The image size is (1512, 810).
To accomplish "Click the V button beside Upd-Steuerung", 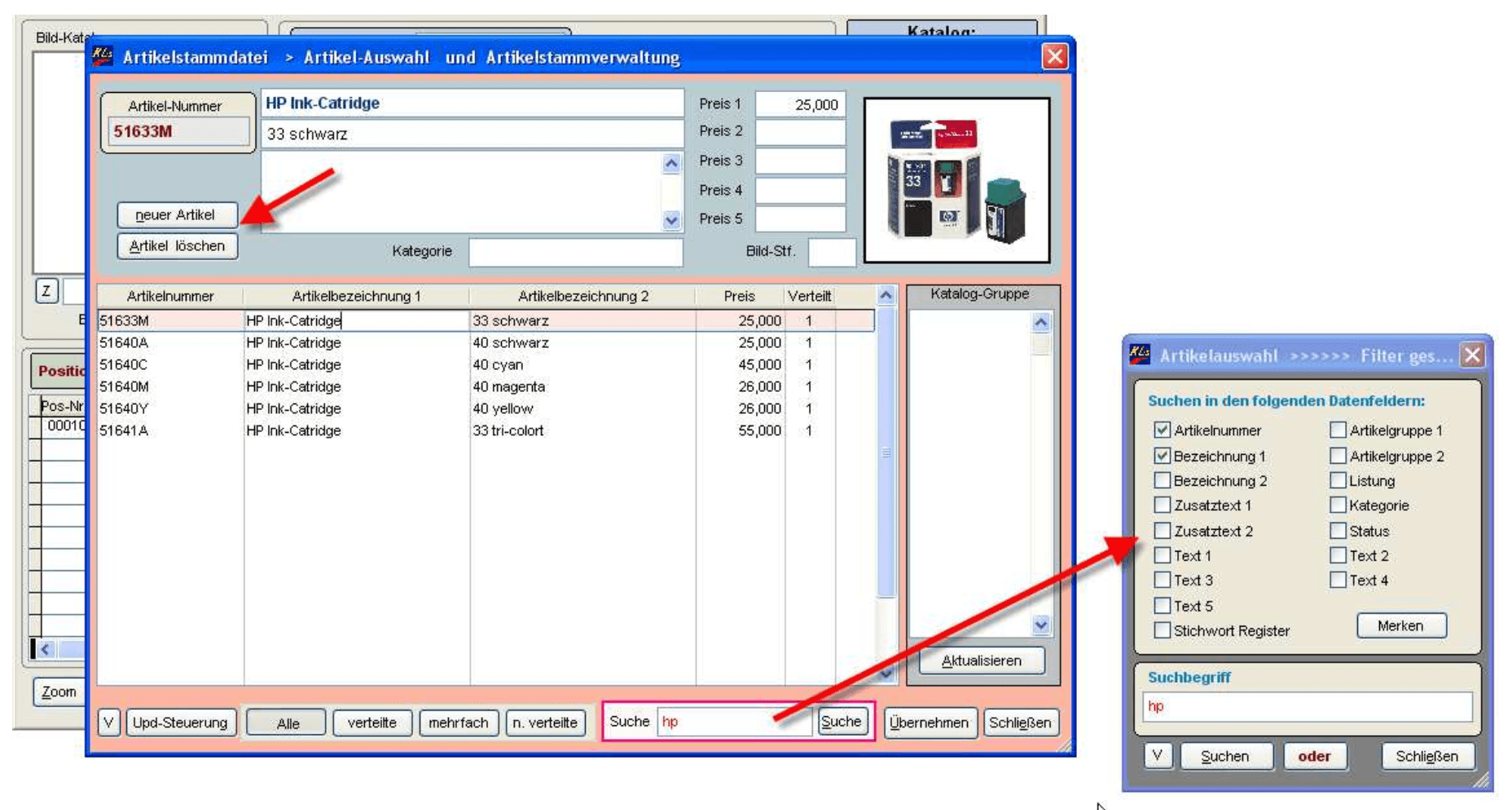I will click(x=108, y=723).
